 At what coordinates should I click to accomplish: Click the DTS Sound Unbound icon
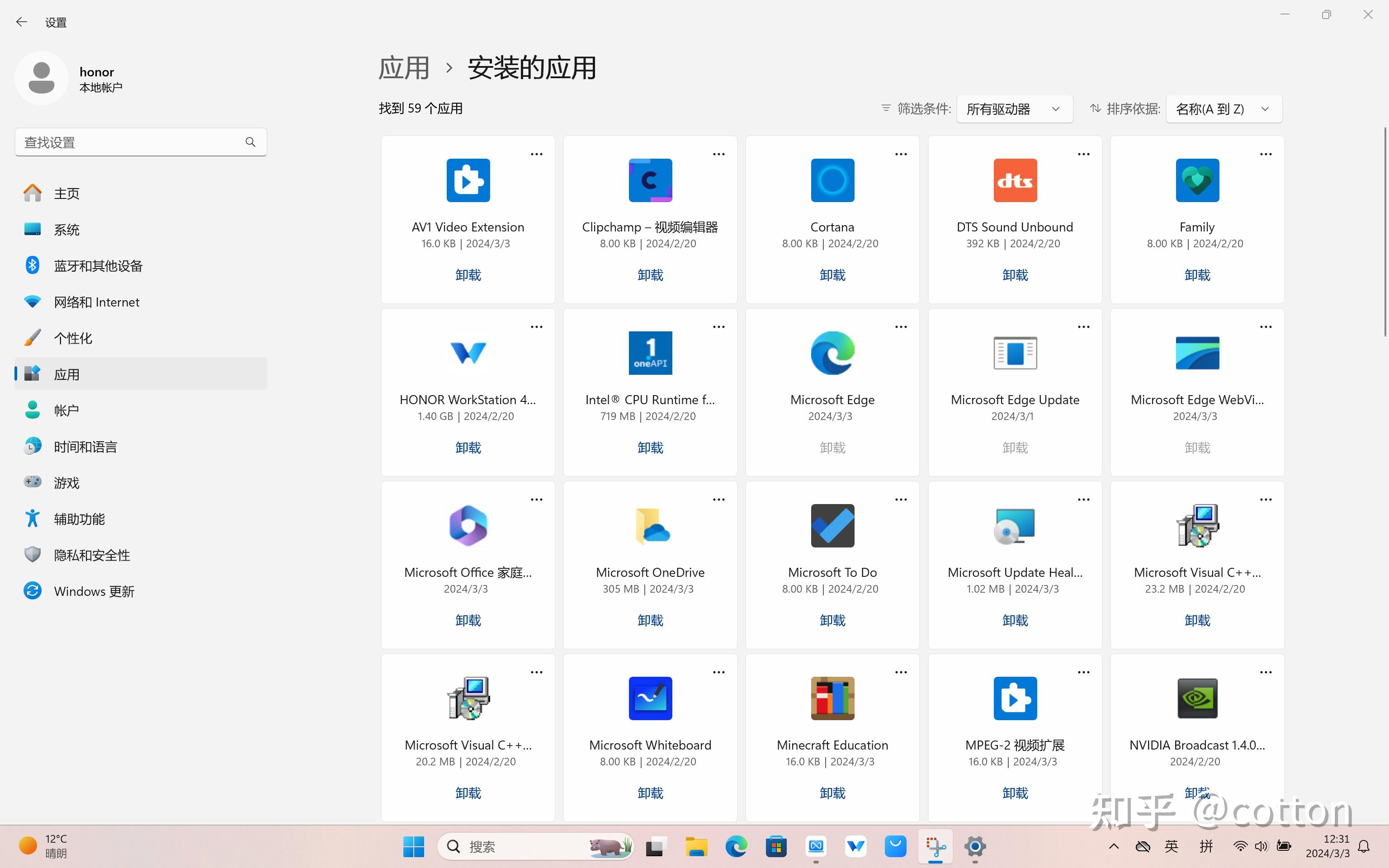point(1015,180)
